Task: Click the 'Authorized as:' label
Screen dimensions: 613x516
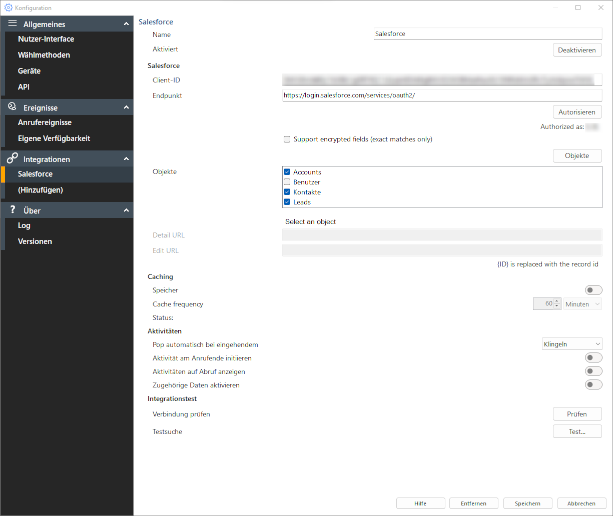Action: point(562,127)
